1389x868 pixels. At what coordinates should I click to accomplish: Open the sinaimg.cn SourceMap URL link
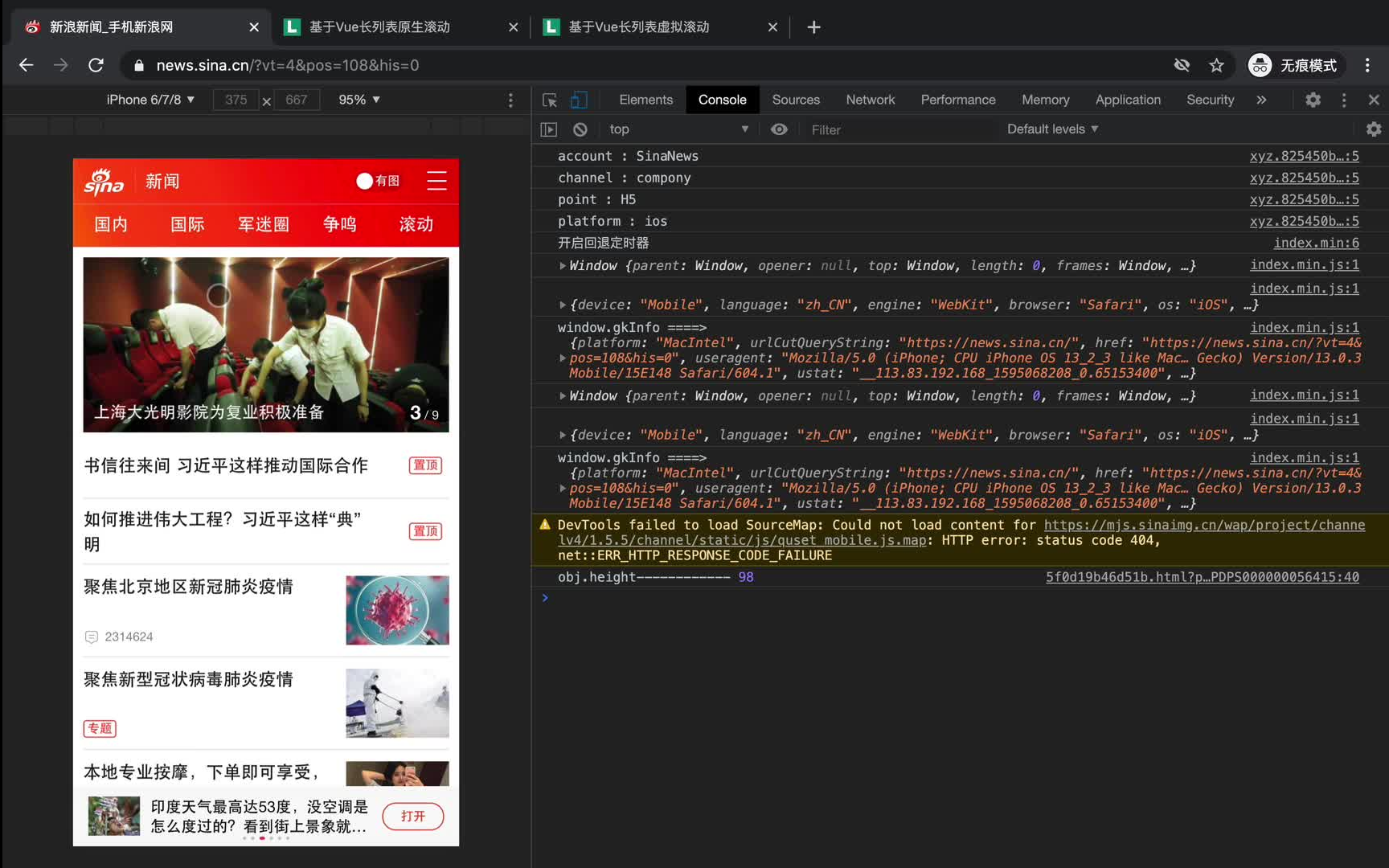[961, 533]
